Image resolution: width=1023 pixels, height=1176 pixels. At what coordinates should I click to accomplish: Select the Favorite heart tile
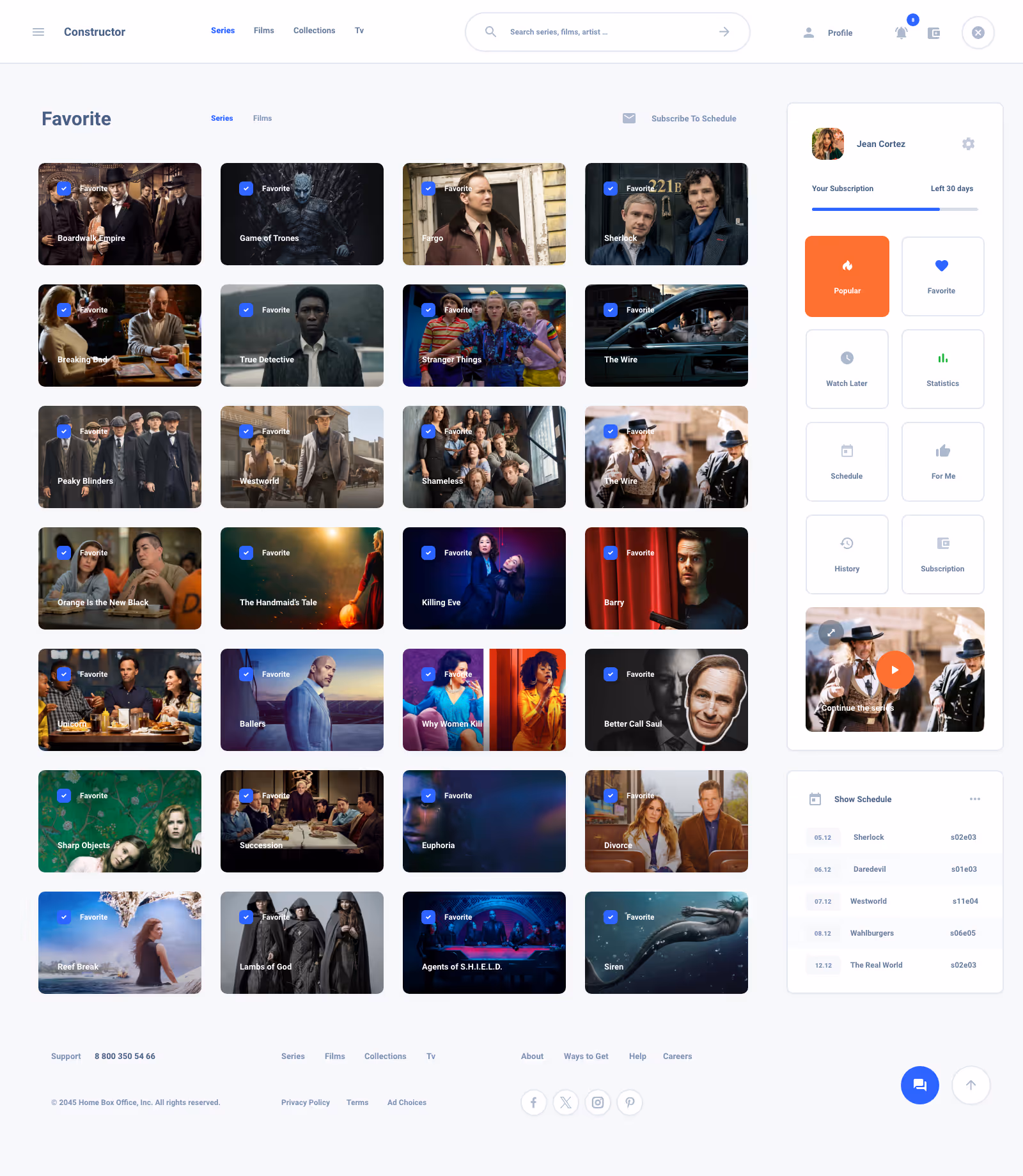pyautogui.click(x=943, y=276)
